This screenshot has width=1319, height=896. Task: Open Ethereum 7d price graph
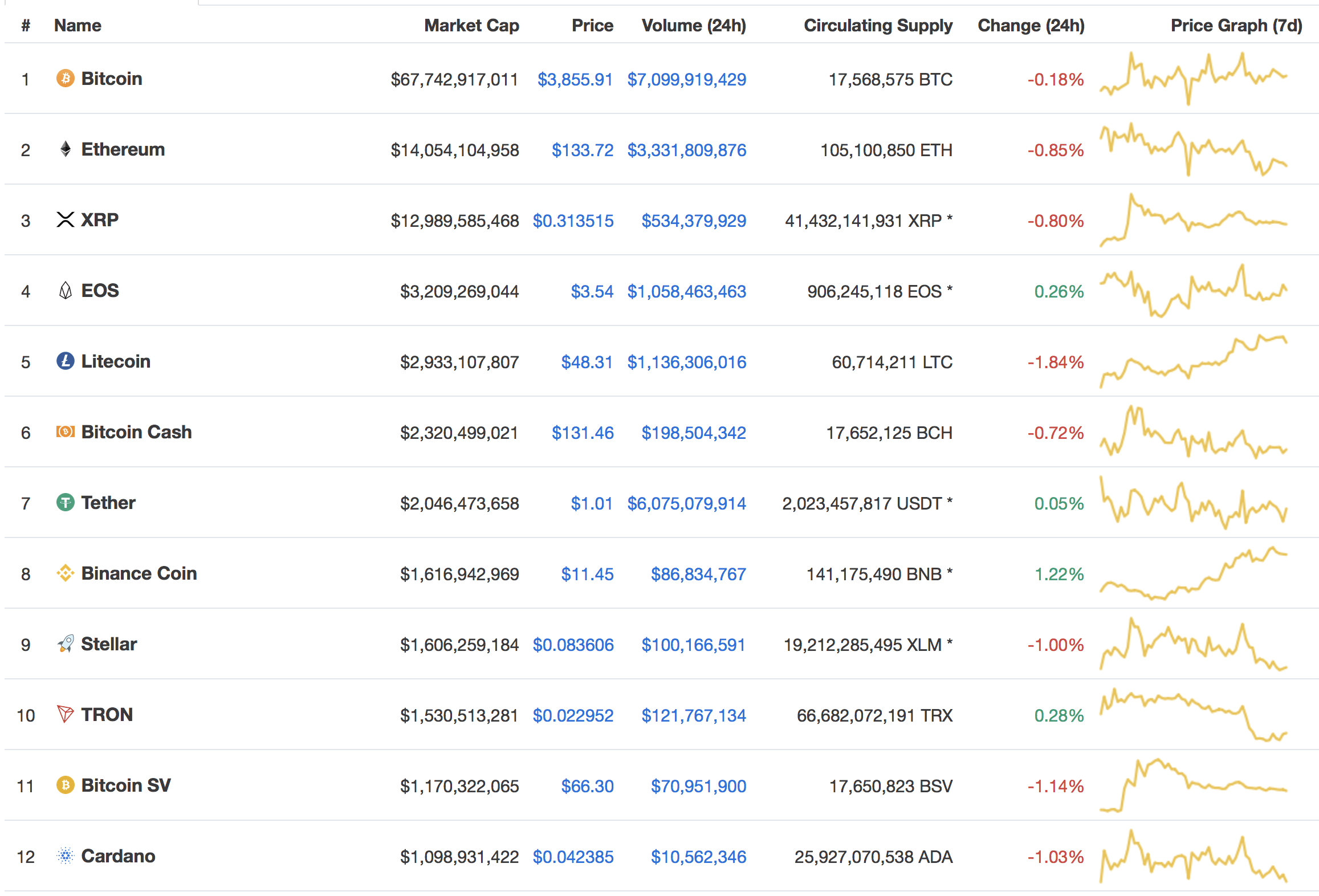pyautogui.click(x=1193, y=149)
